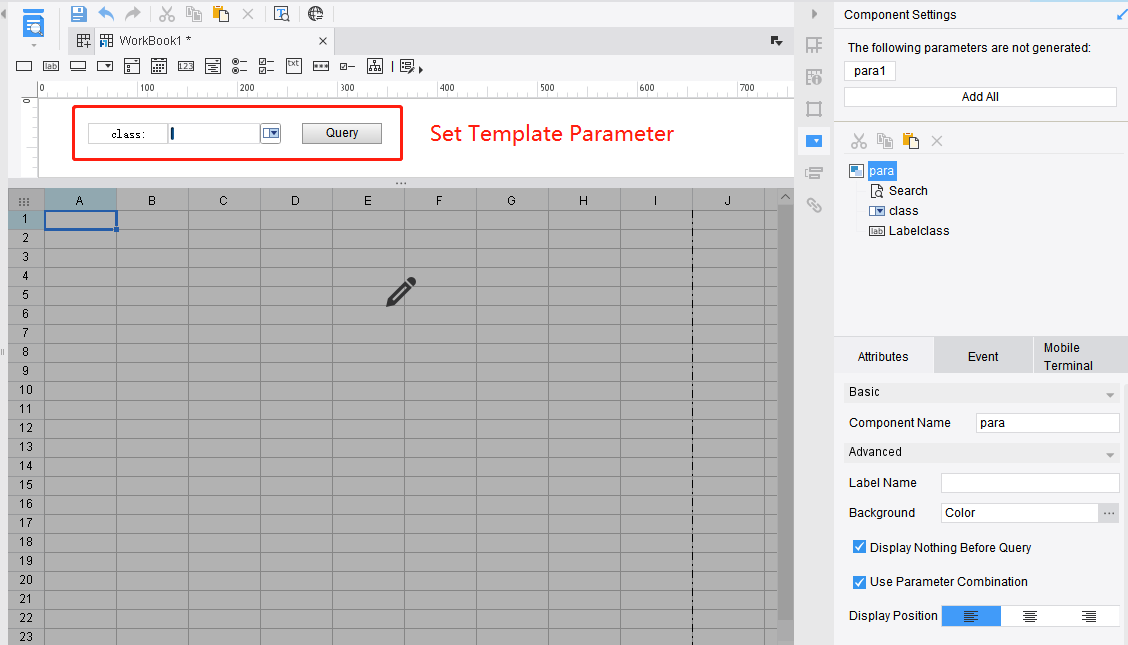This screenshot has width=1128, height=645.
Task: Select the Tree widget tool
Action: [375, 66]
